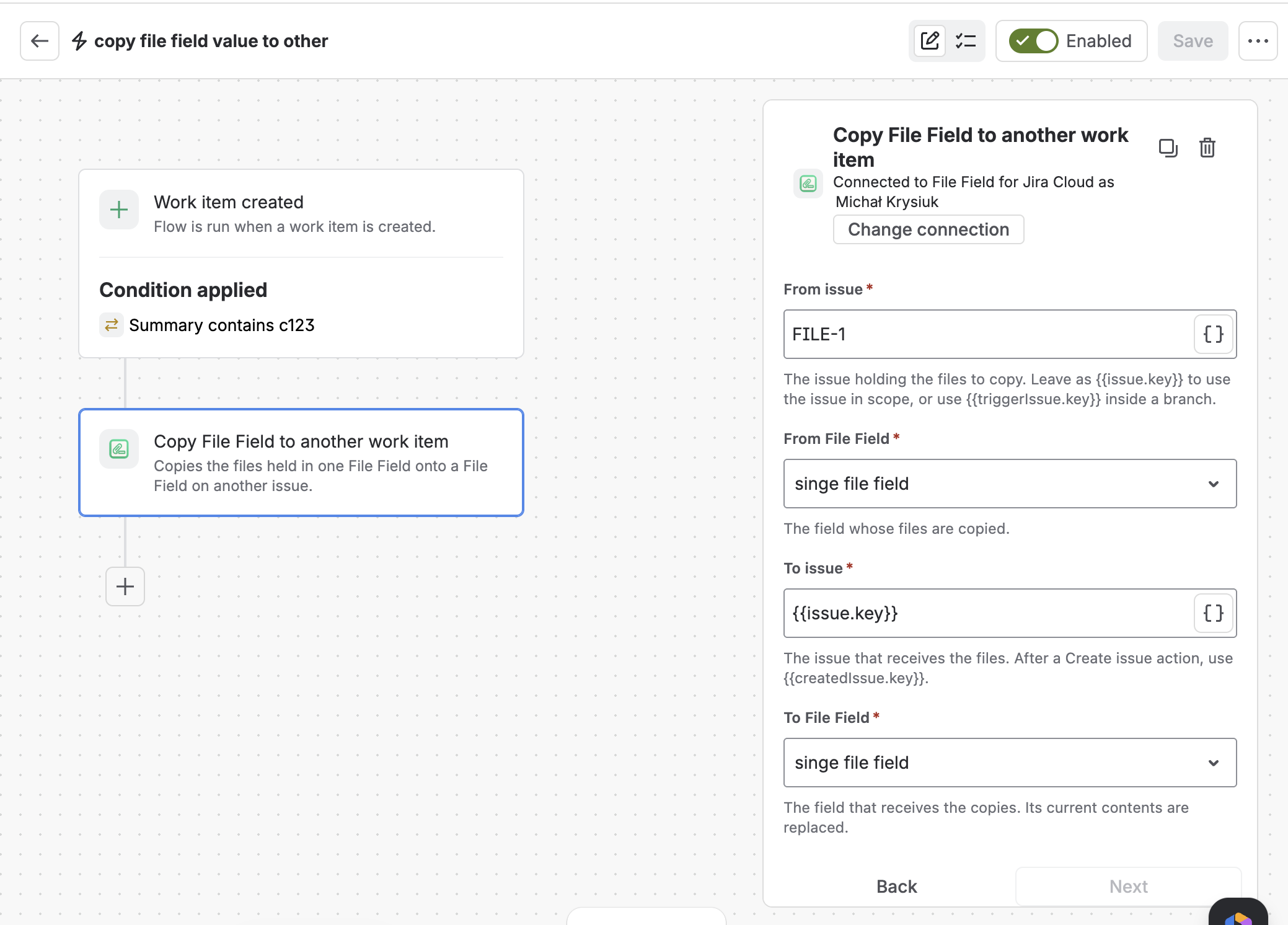Toggle the Enabled switch off
Viewport: 1288px width, 925px height.
[x=1033, y=41]
